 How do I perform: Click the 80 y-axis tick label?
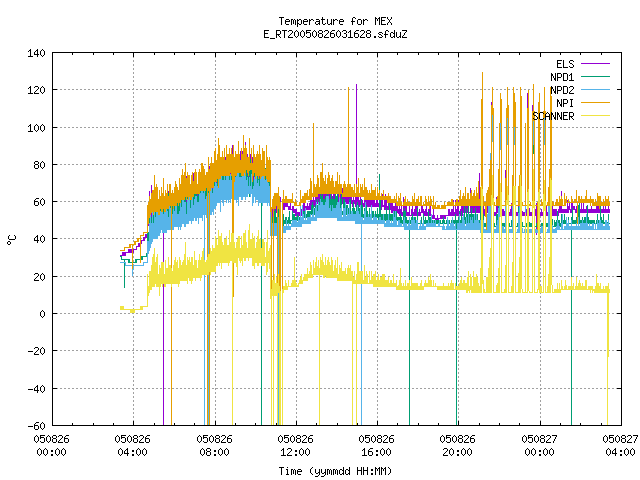(x=40, y=165)
